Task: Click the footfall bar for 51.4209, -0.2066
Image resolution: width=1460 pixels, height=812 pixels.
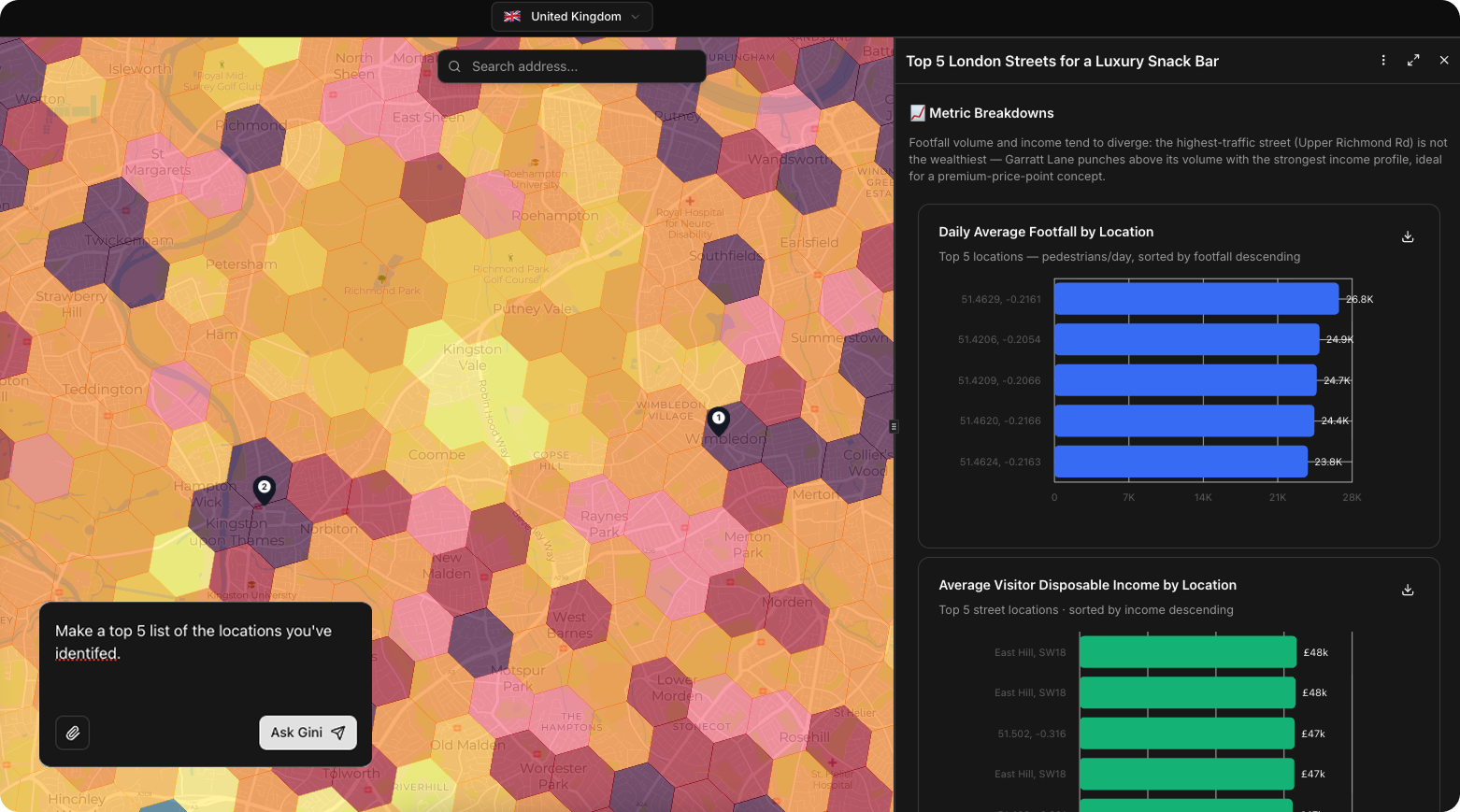Action: pyautogui.click(x=1185, y=380)
